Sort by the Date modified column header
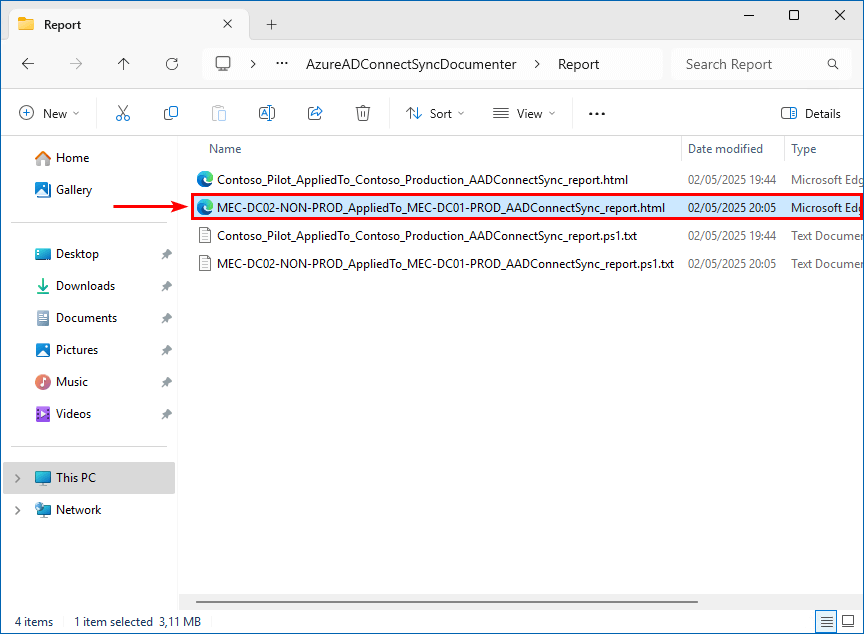864x634 pixels. pos(725,149)
